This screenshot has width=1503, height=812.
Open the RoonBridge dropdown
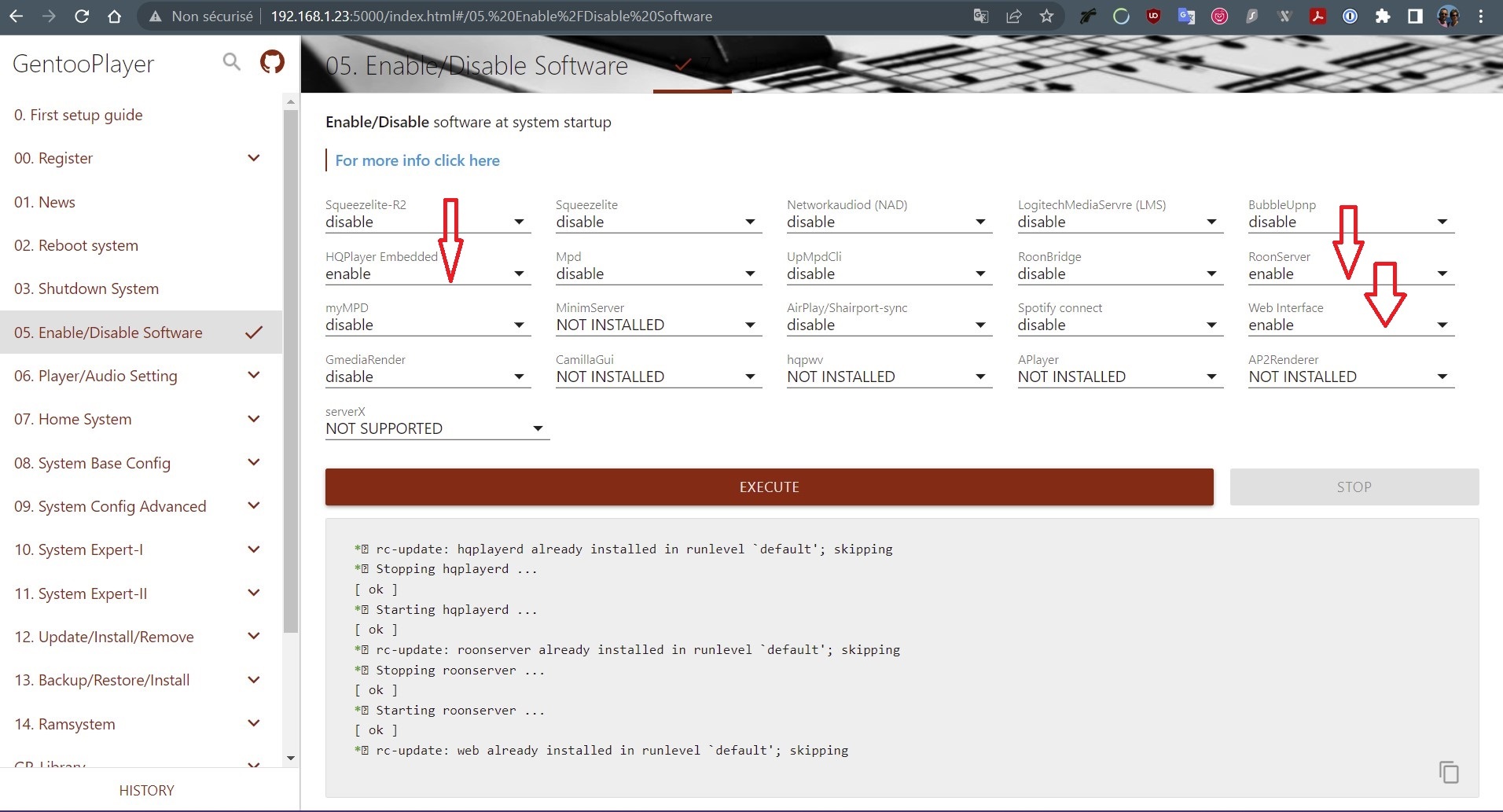[1120, 274]
